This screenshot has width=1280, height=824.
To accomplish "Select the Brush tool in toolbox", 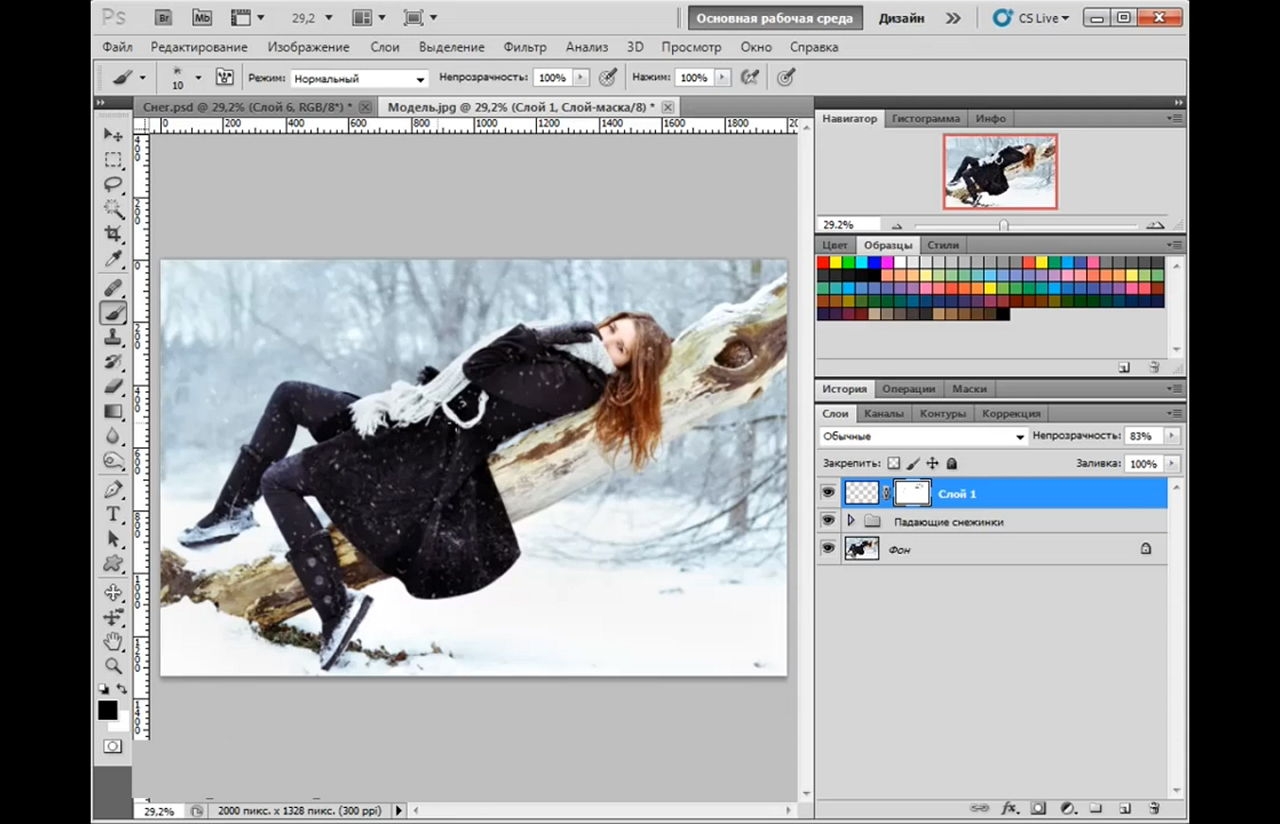I will click(x=113, y=313).
